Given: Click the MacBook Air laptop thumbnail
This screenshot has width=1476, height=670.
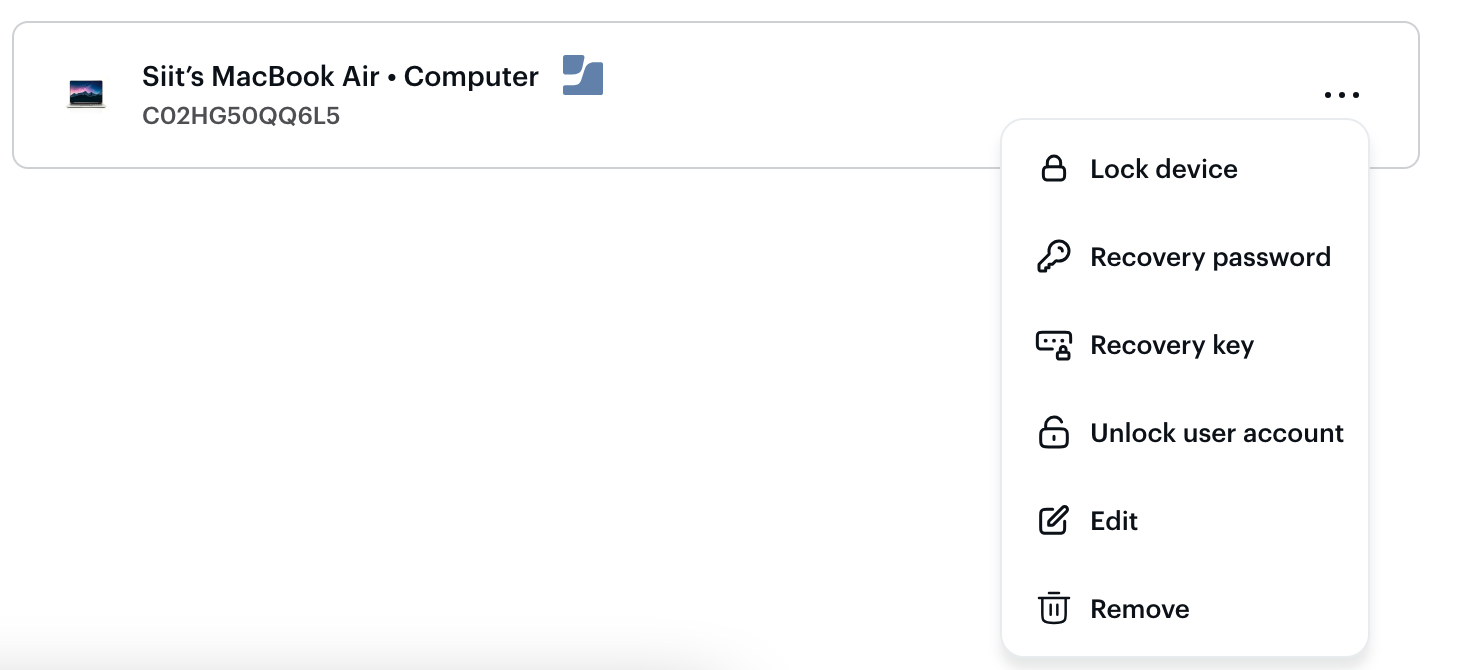Looking at the screenshot, I should (x=86, y=95).
